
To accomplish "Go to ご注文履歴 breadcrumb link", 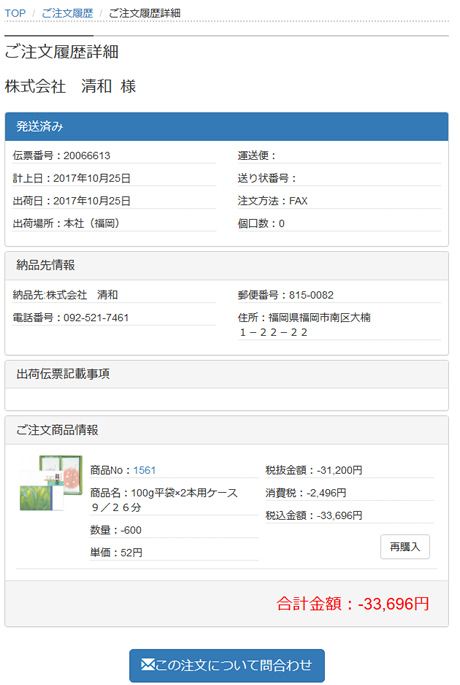I will 67,13.
